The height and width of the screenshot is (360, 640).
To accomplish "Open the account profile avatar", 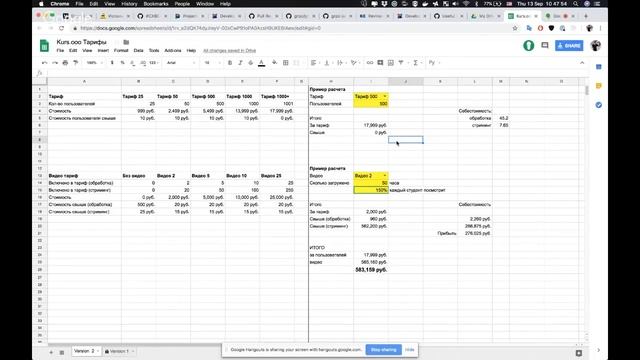I will 596,45.
